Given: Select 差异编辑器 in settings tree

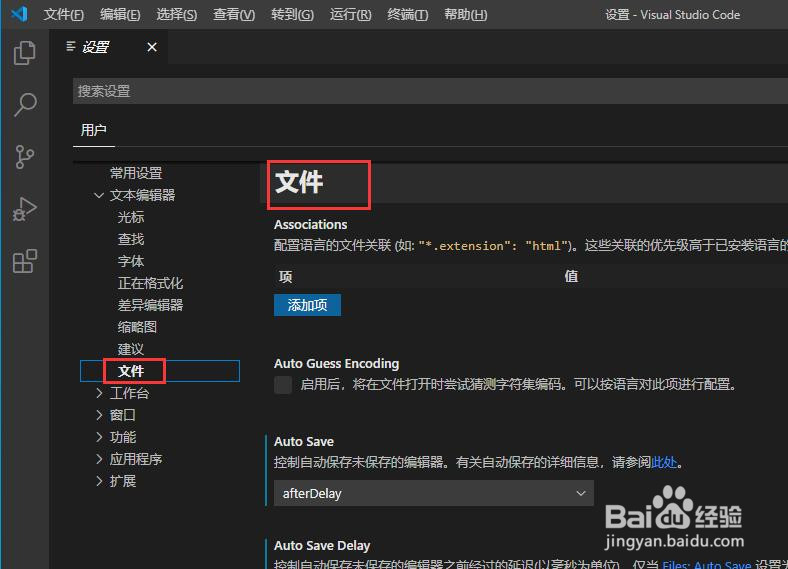Looking at the screenshot, I should (x=150, y=305).
